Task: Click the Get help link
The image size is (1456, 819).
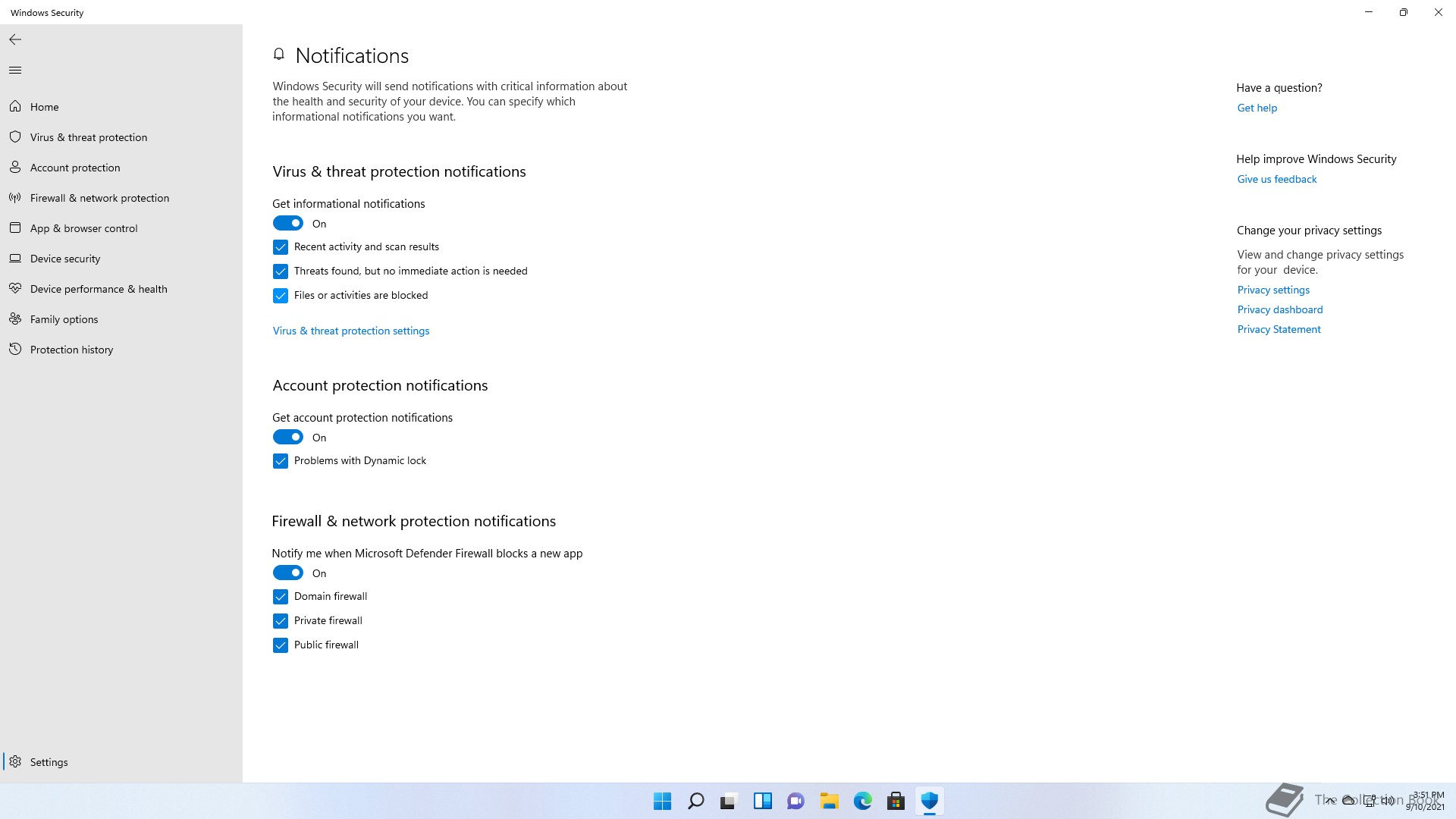Action: 1257,108
